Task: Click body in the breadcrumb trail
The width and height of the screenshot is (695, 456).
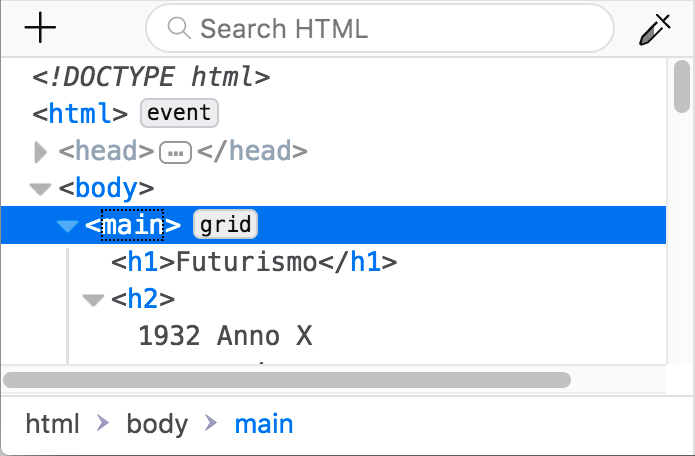Action: 157,424
